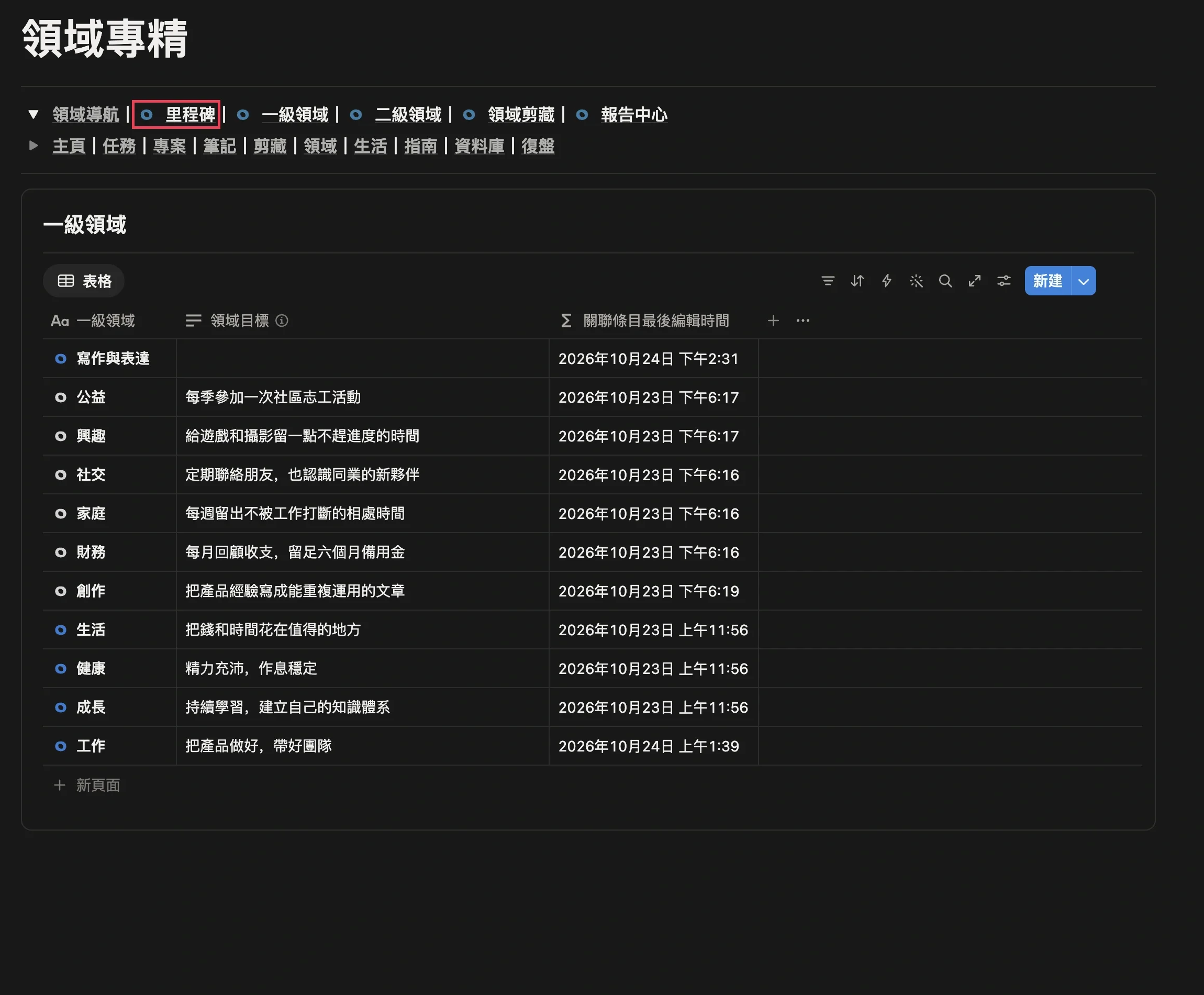The image size is (1204, 995).
Task: Open the filter icon in table toolbar
Action: click(828, 281)
